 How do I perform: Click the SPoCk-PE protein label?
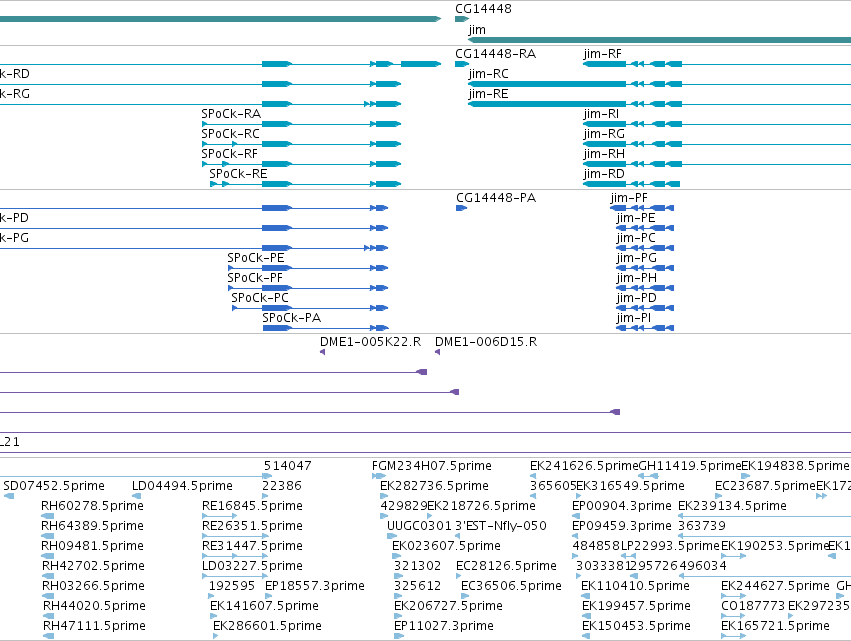coord(256,258)
